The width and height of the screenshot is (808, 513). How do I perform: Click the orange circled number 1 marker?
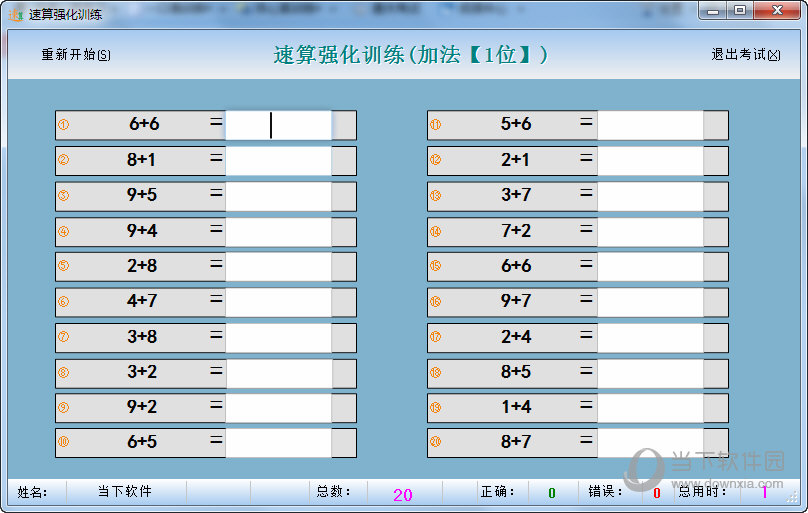pyautogui.click(x=63, y=125)
